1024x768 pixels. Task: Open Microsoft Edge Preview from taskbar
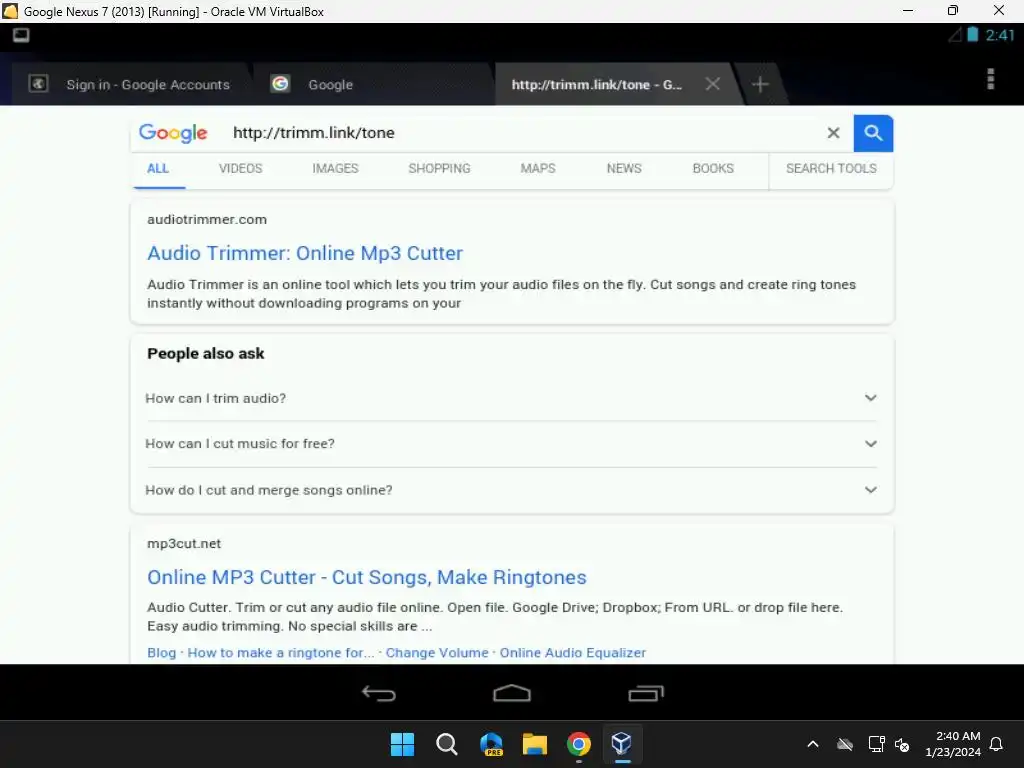(491, 744)
